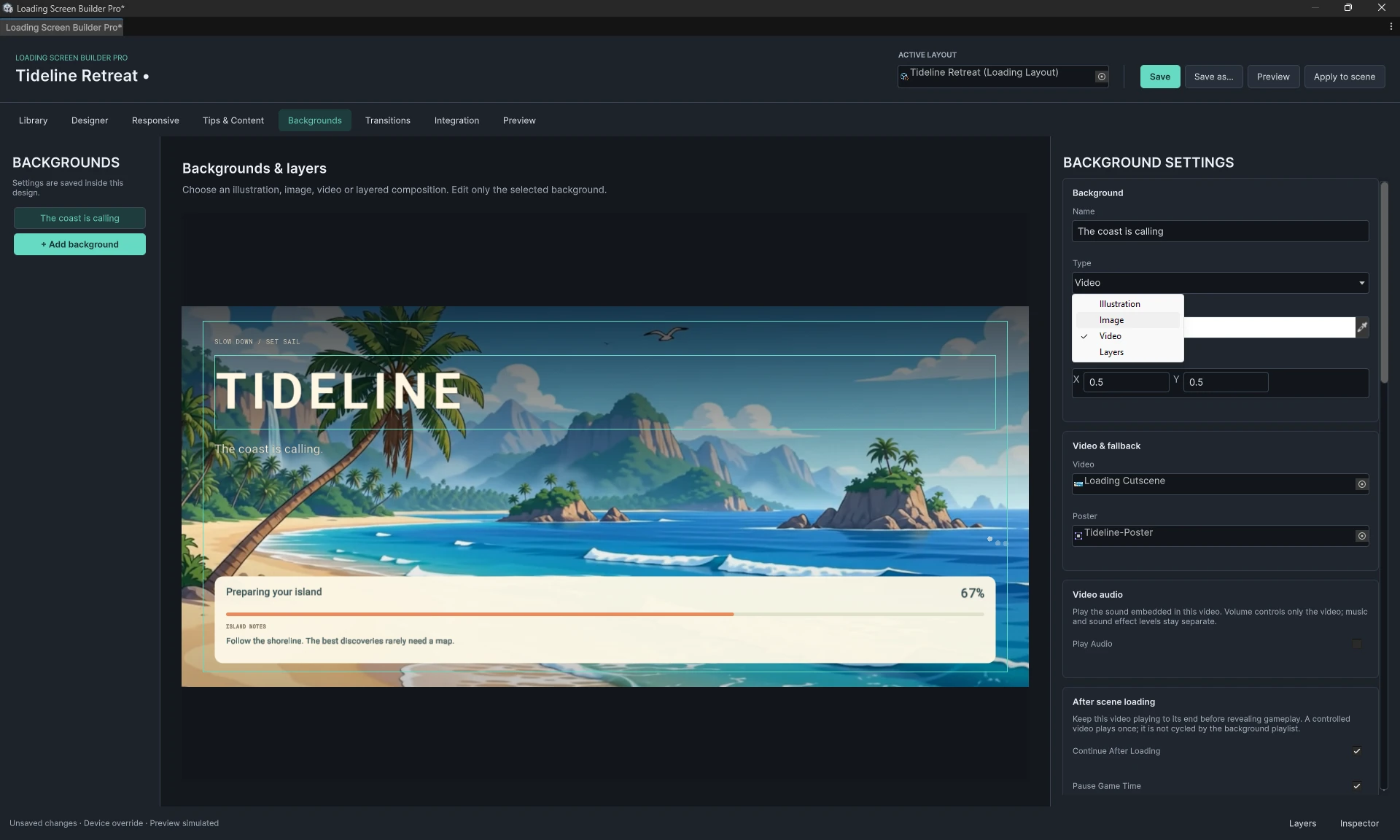Screen dimensions: 1400x840
Task: Add a new background
Action: pos(79,244)
